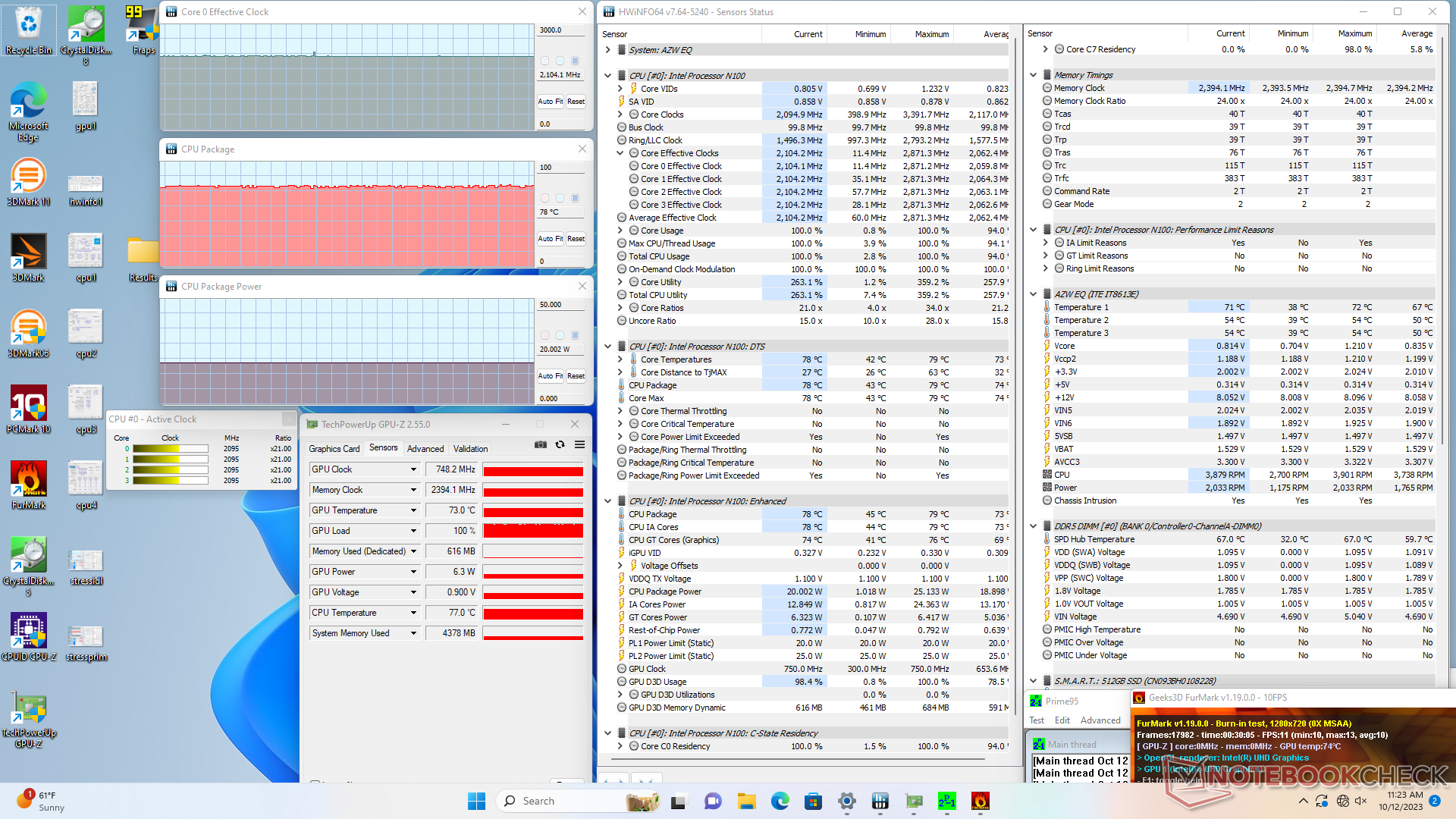Open the GPU Temperature sensor dropdown
Image resolution: width=1456 pixels, height=819 pixels.
(413, 510)
